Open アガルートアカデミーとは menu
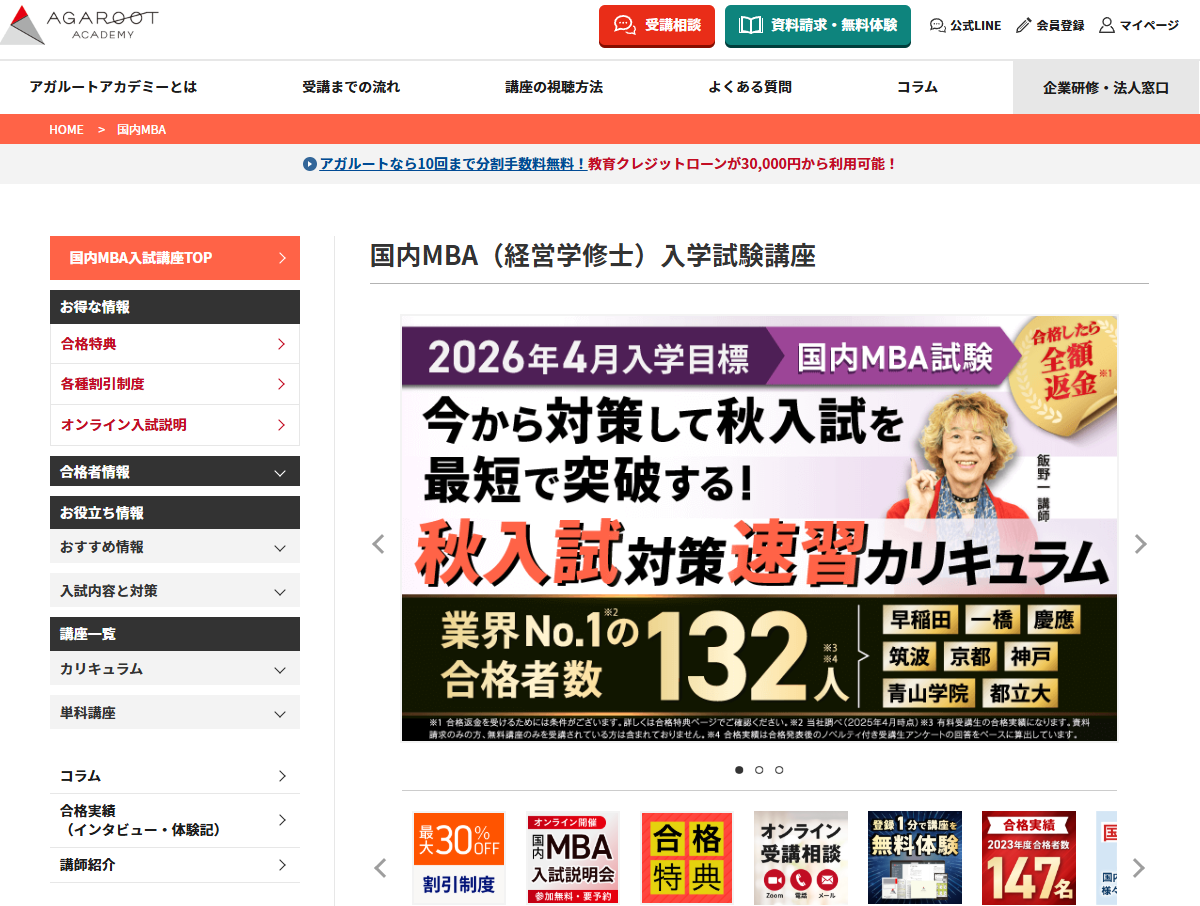Screen dimensions: 1200x906 tap(113, 87)
